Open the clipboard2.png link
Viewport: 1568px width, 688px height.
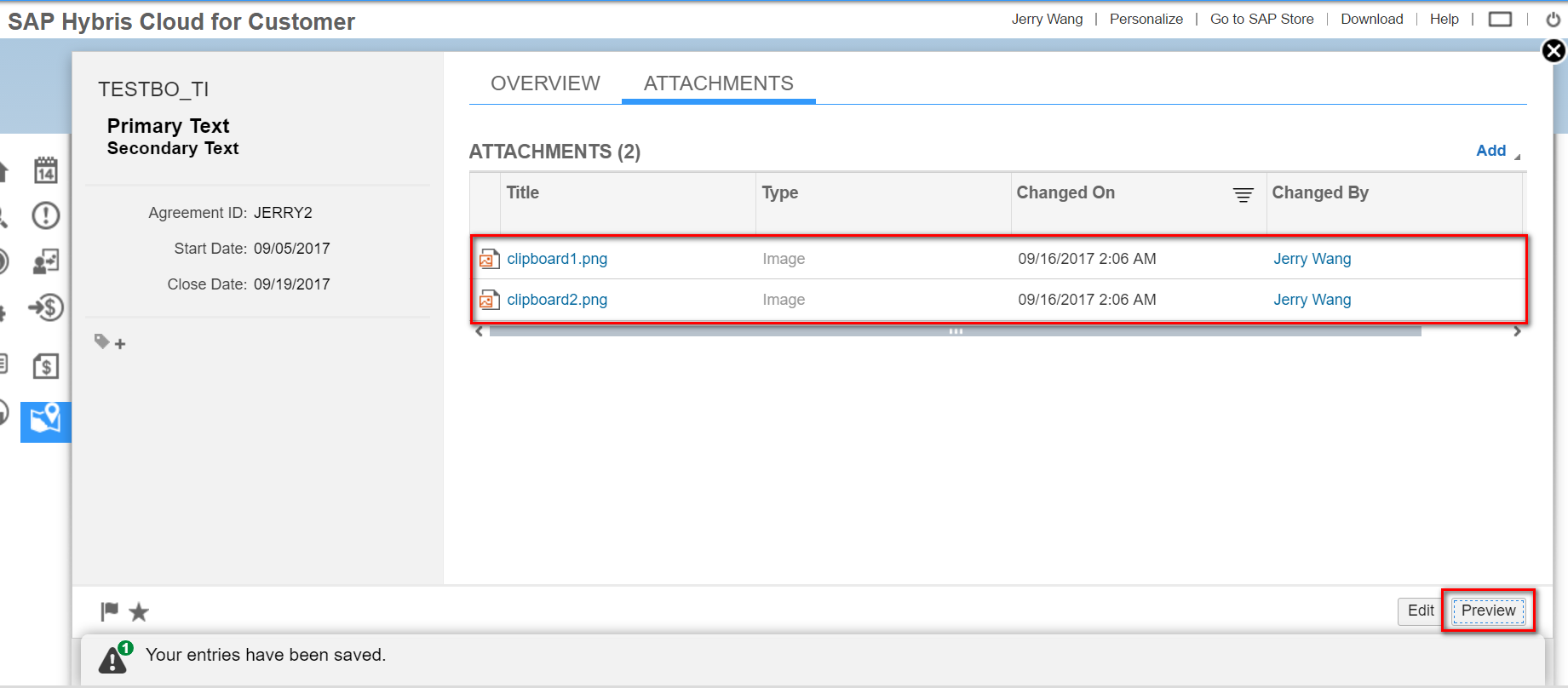coord(557,300)
